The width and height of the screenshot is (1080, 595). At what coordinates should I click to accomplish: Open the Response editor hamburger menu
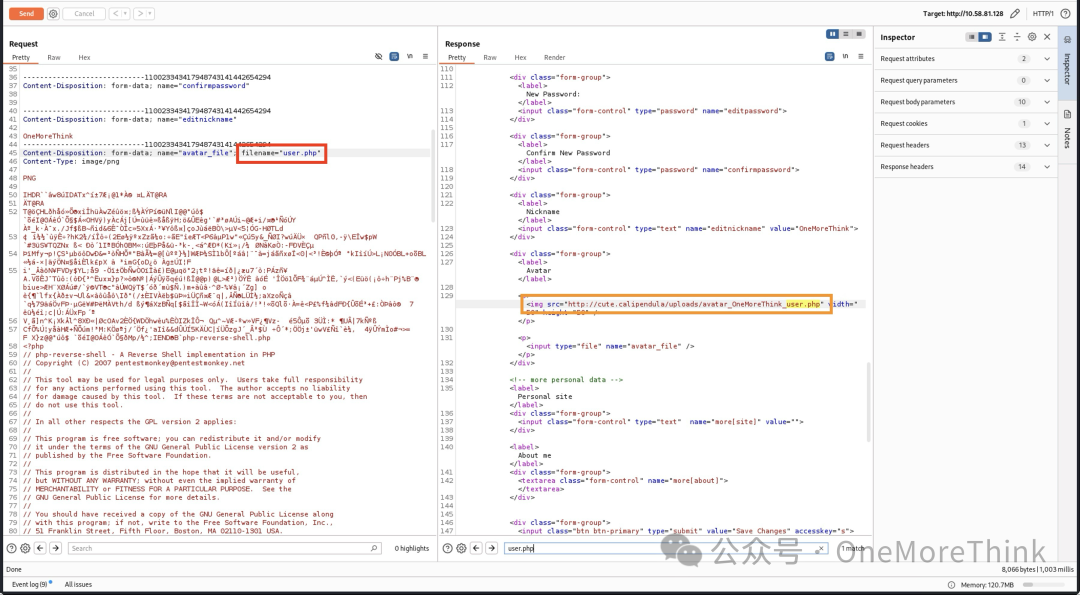(861, 56)
